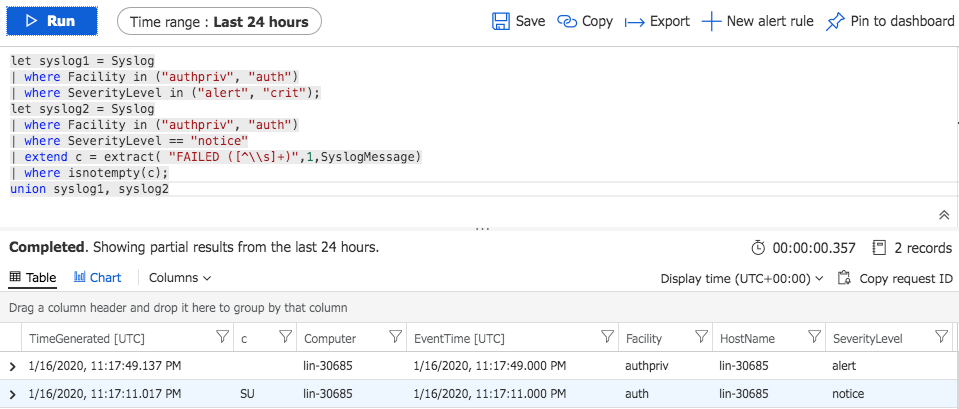This screenshot has width=959, height=409.
Task: Copy the query link
Action: point(585,21)
